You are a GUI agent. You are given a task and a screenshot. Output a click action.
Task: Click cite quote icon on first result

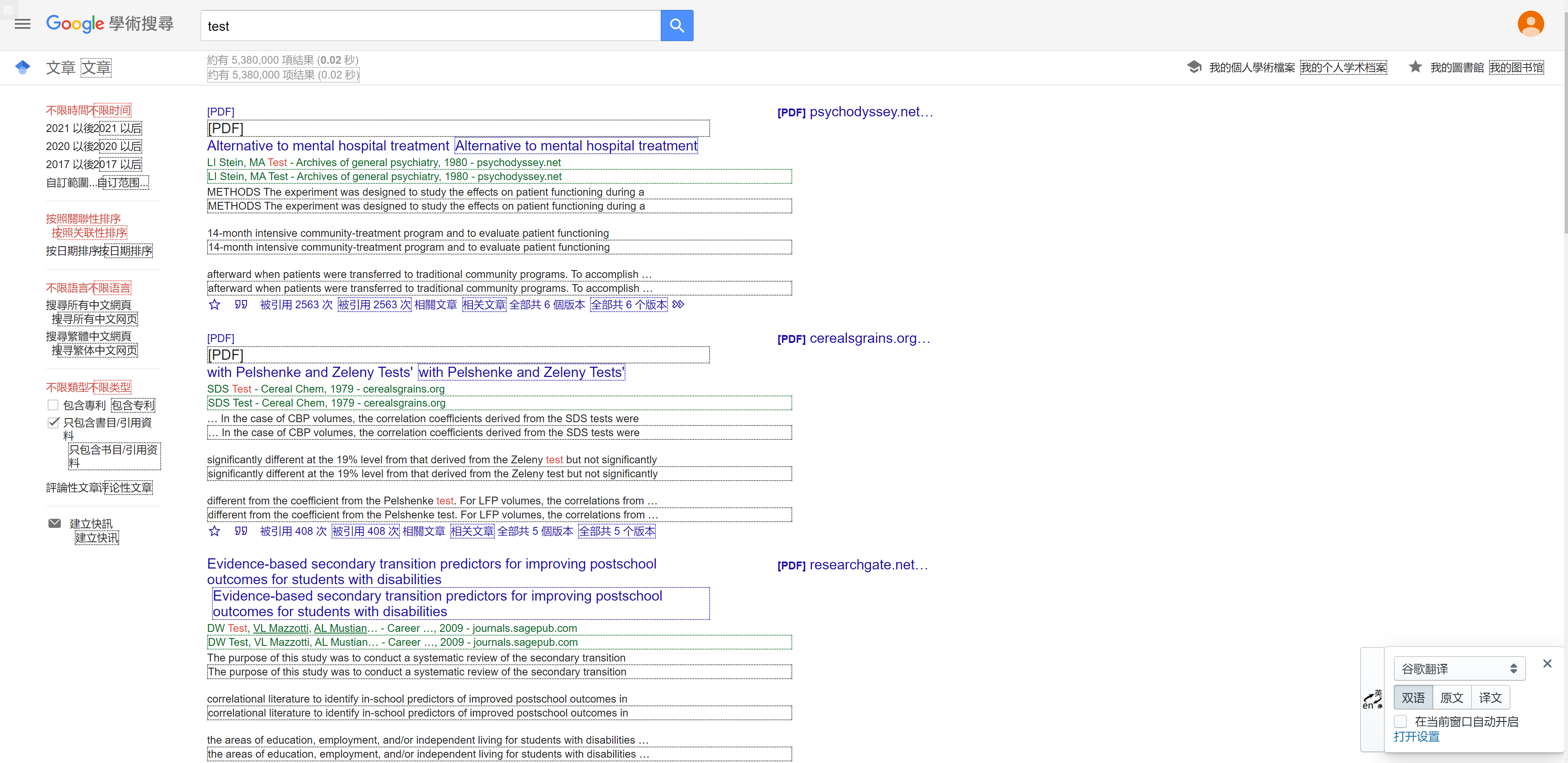pyautogui.click(x=241, y=305)
